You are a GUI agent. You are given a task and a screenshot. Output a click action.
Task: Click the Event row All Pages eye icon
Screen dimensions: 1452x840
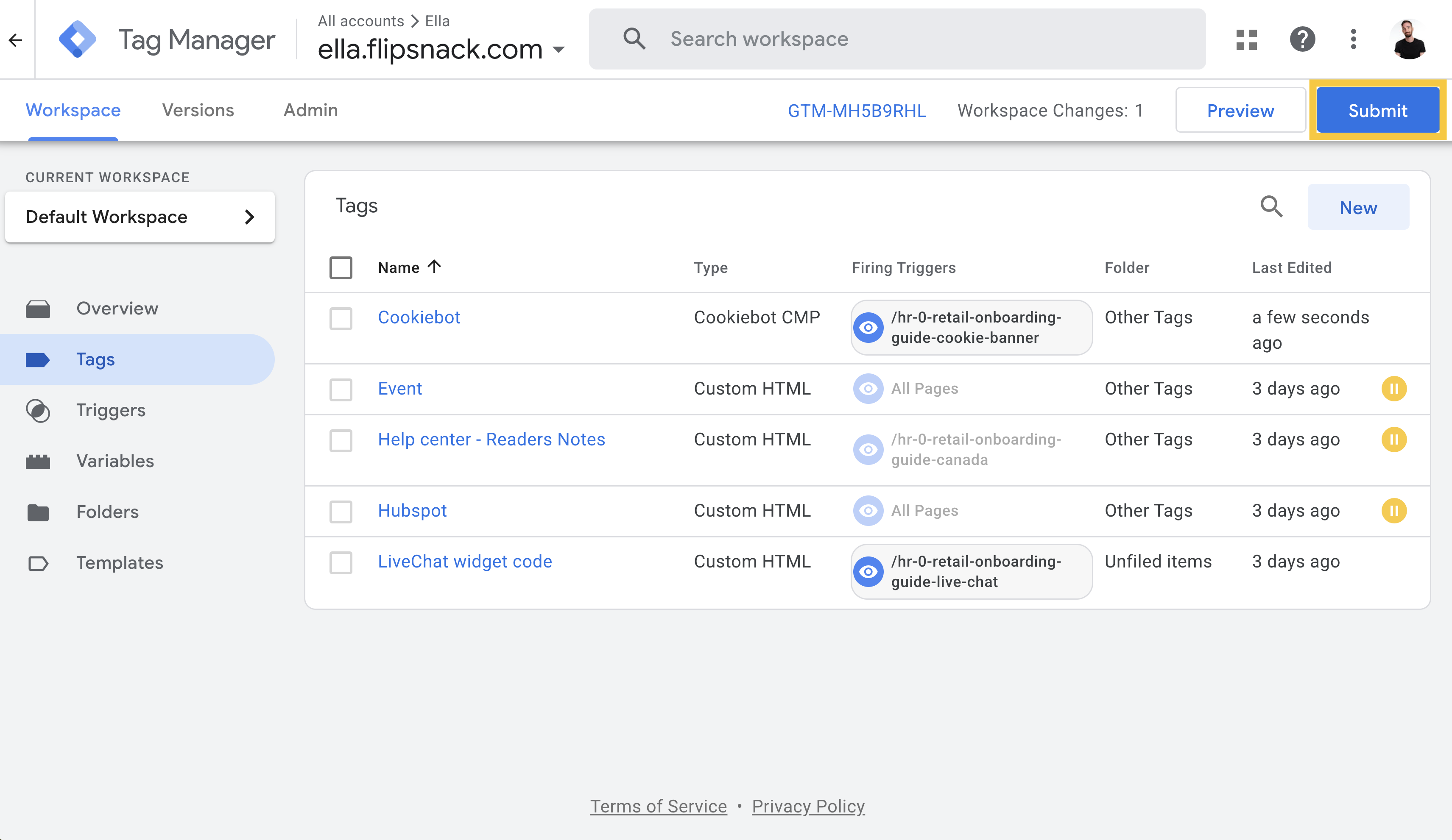[x=868, y=389]
